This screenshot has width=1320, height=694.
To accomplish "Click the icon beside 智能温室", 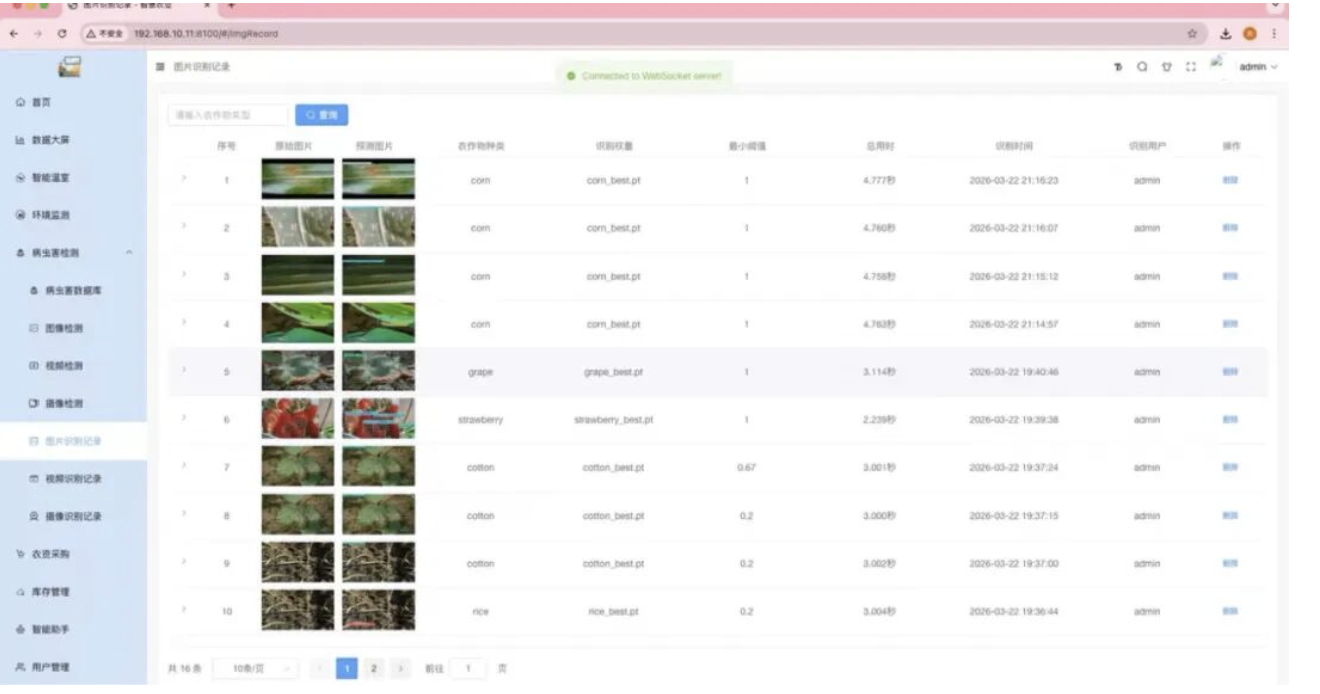I will pyautogui.click(x=21, y=177).
